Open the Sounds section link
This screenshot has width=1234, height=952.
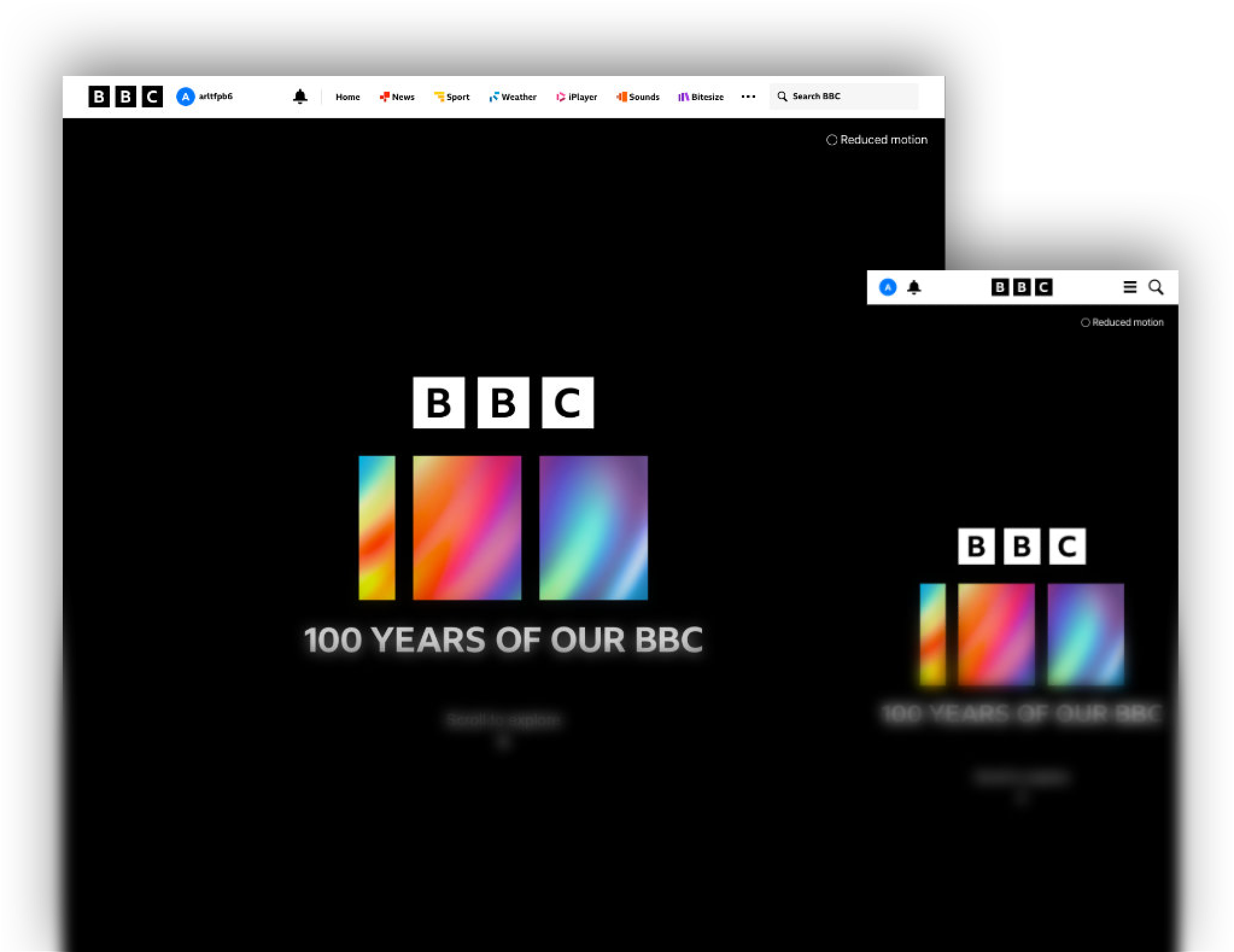pyautogui.click(x=638, y=97)
